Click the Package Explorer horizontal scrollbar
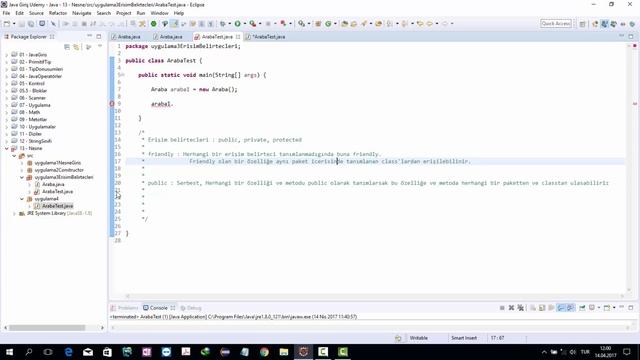640x360 pixels. click(x=47, y=328)
